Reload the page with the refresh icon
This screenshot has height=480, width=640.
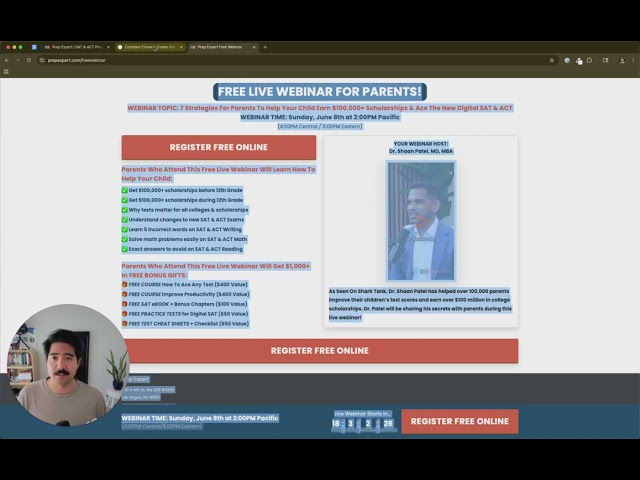click(x=29, y=60)
